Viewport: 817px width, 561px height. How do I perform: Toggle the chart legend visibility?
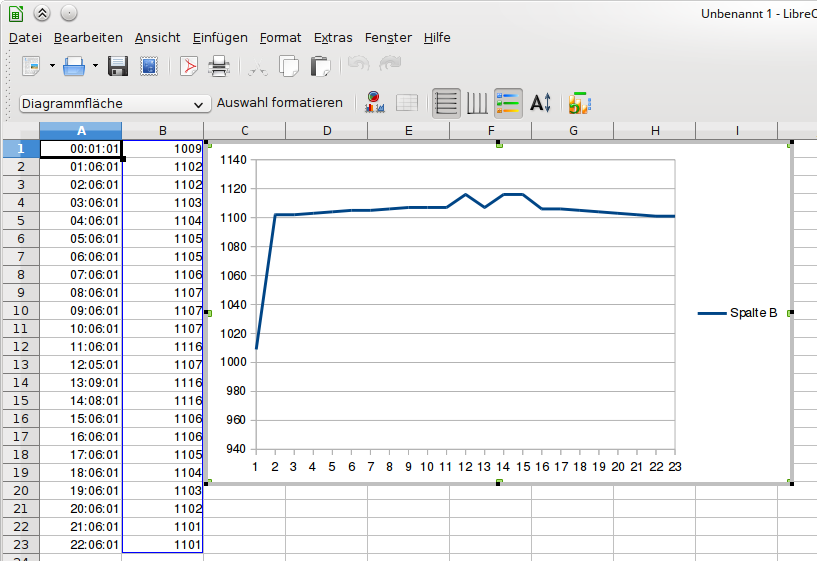click(x=509, y=103)
